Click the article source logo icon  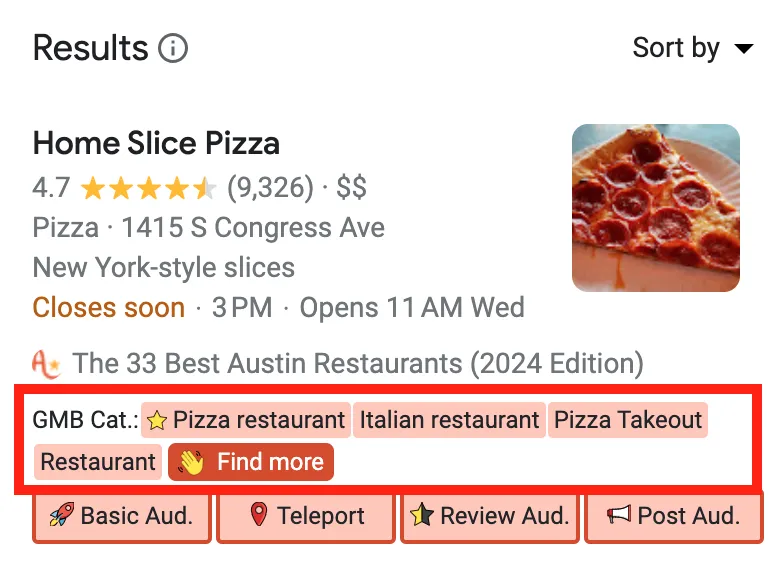(46, 365)
